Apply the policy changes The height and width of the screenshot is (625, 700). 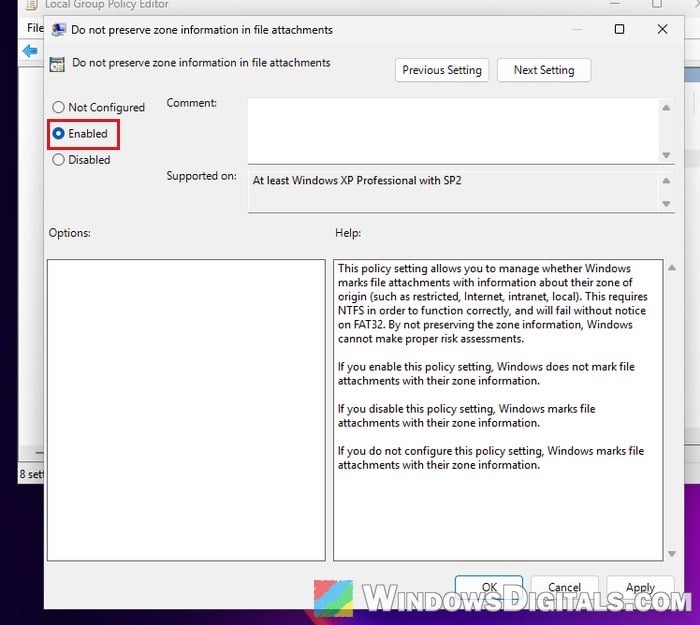point(640,587)
